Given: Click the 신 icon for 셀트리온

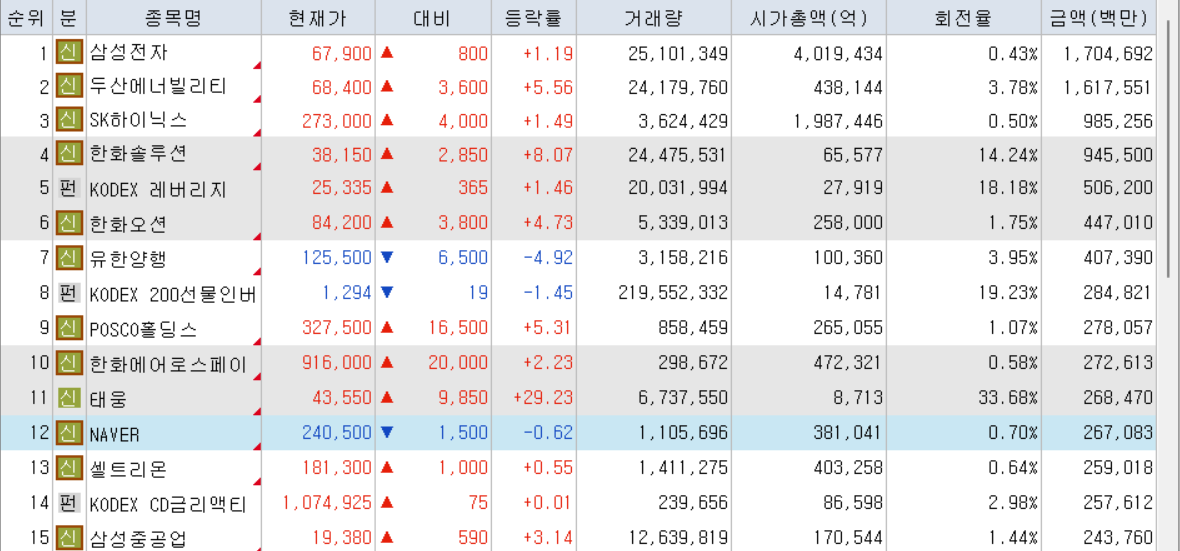Looking at the screenshot, I should pyautogui.click(x=70, y=468).
